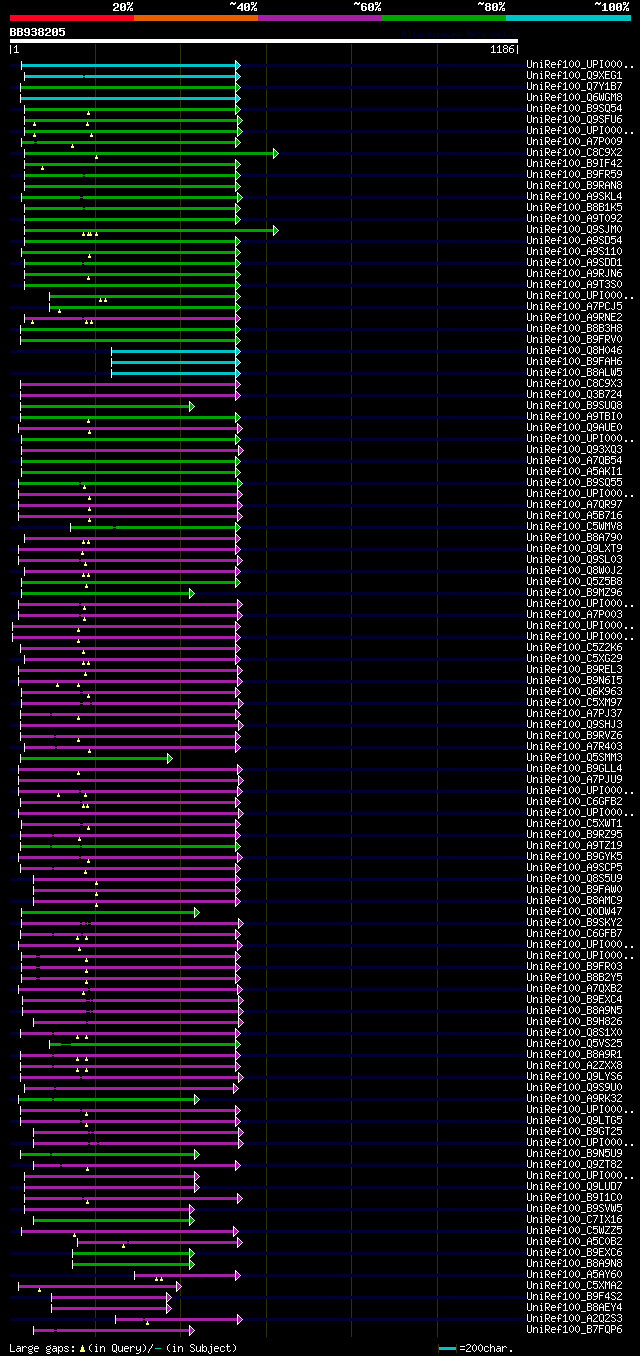This screenshot has width=640, height=1356.
Task: Select label UniRef100_A7QR97
Action: point(574,505)
